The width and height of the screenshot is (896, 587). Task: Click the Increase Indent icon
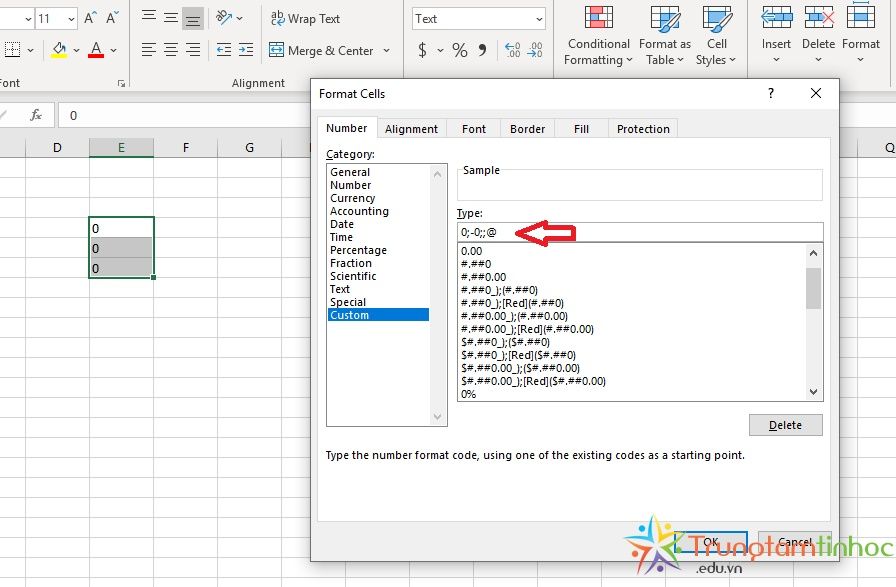click(x=246, y=50)
